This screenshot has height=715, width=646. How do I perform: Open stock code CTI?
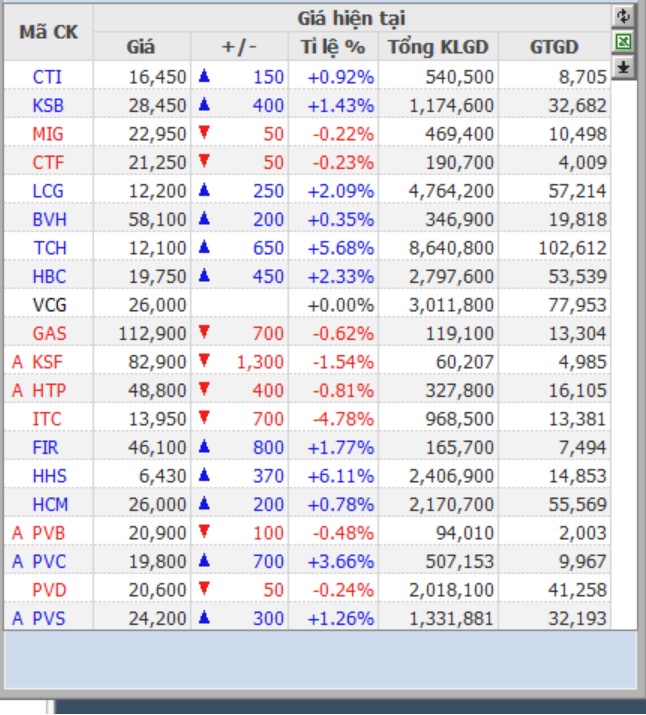click(x=47, y=77)
